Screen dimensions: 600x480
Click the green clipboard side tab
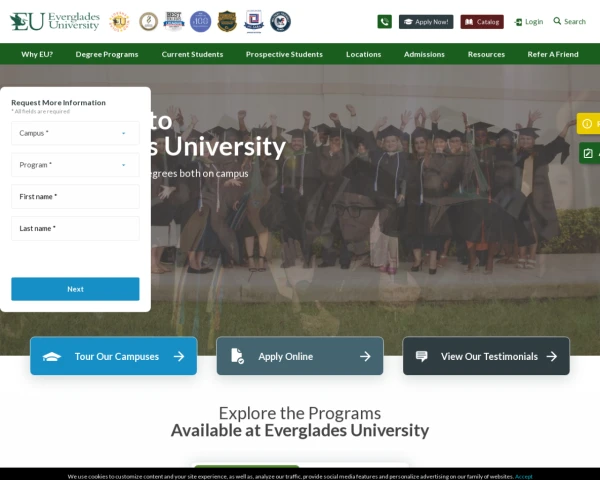pos(589,153)
